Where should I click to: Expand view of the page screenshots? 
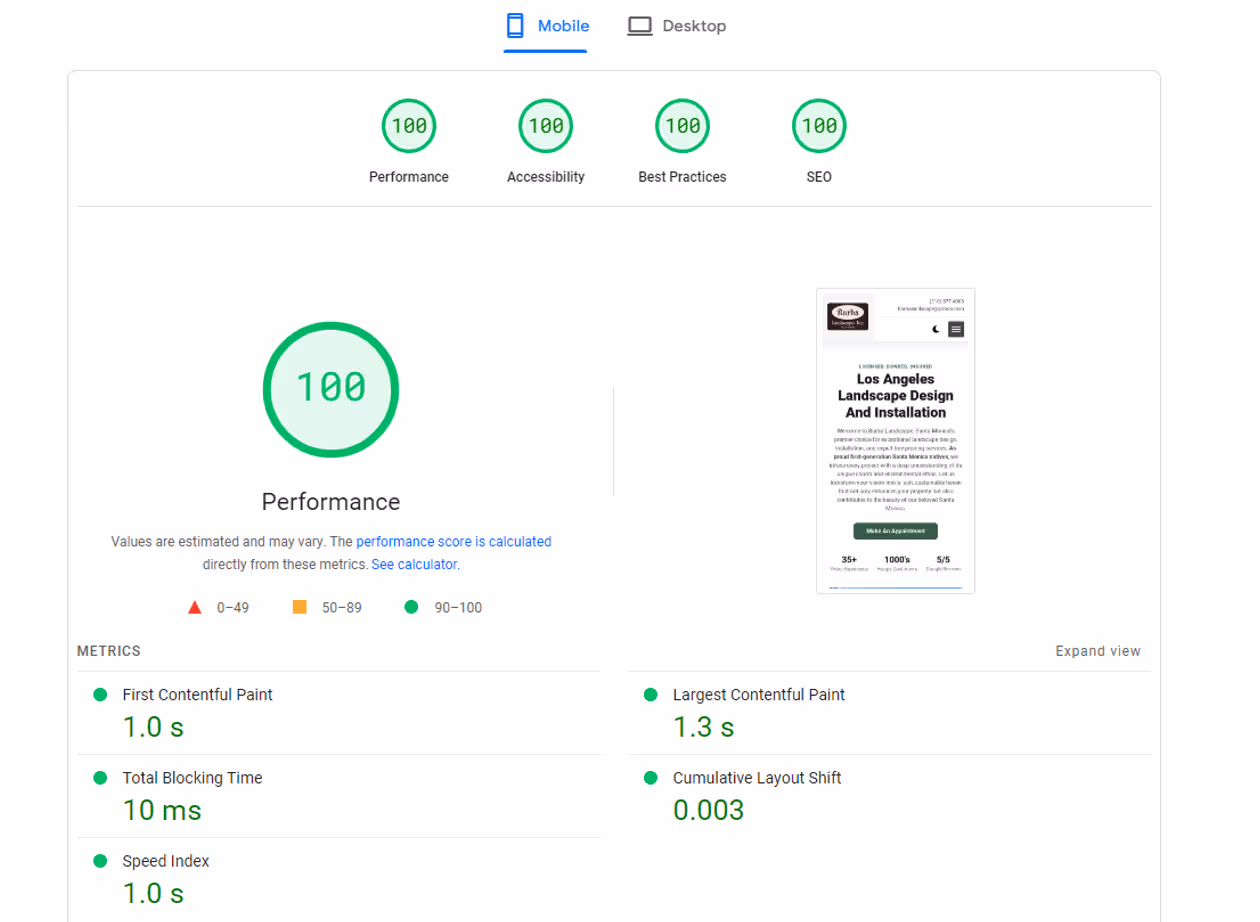tap(1098, 650)
